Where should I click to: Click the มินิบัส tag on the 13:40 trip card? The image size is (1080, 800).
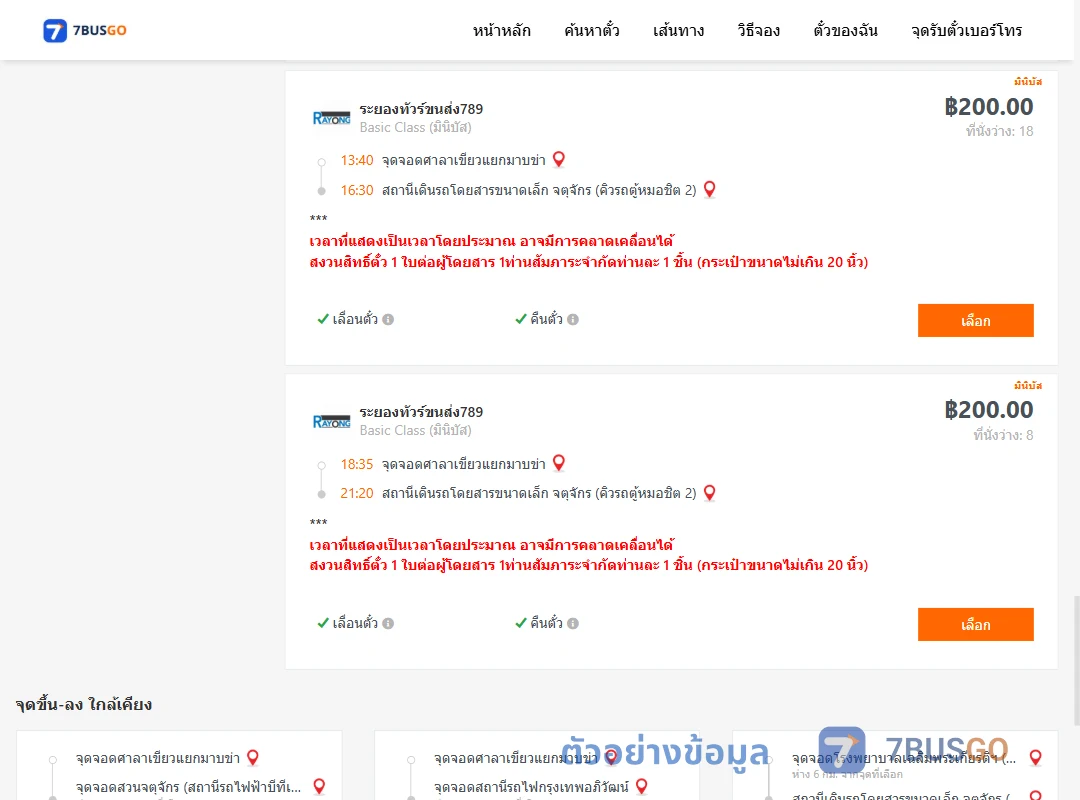pos(1028,81)
